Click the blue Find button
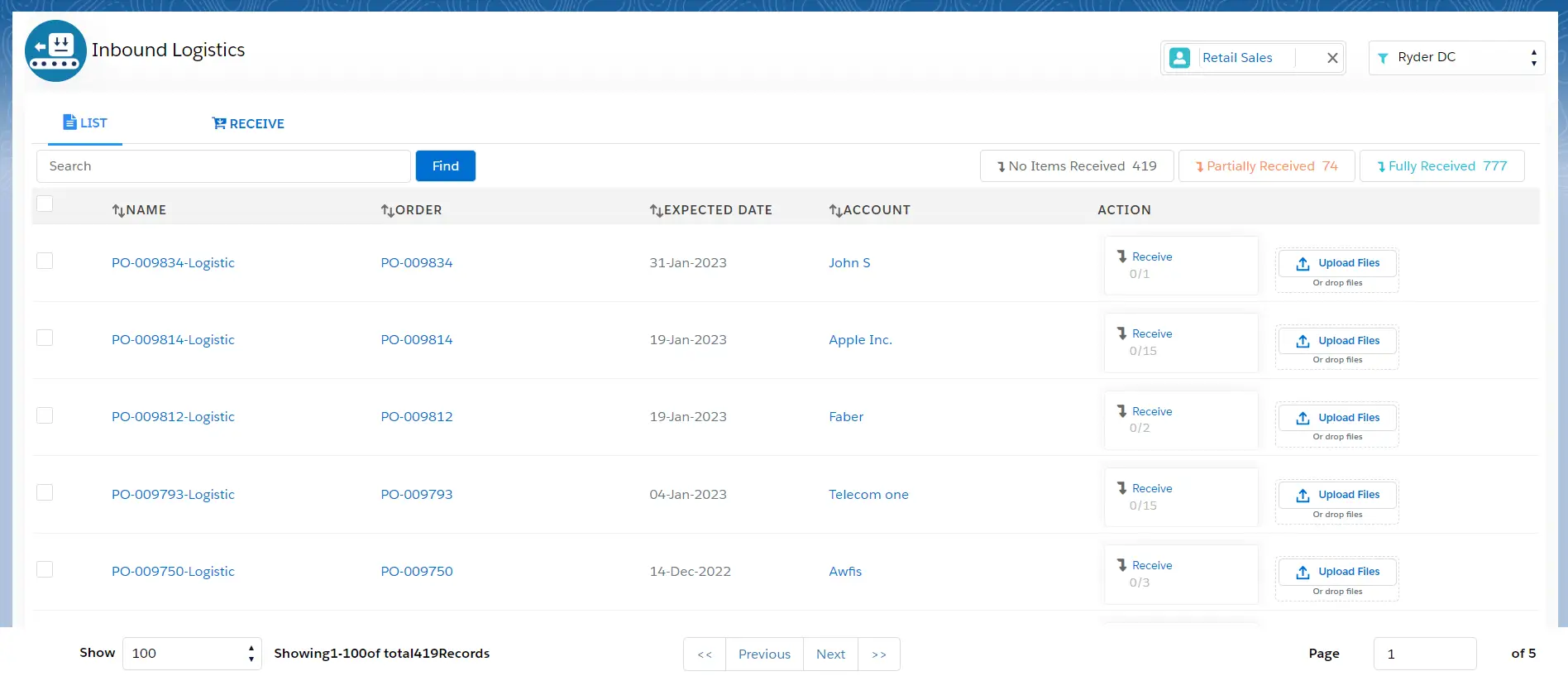 [446, 165]
